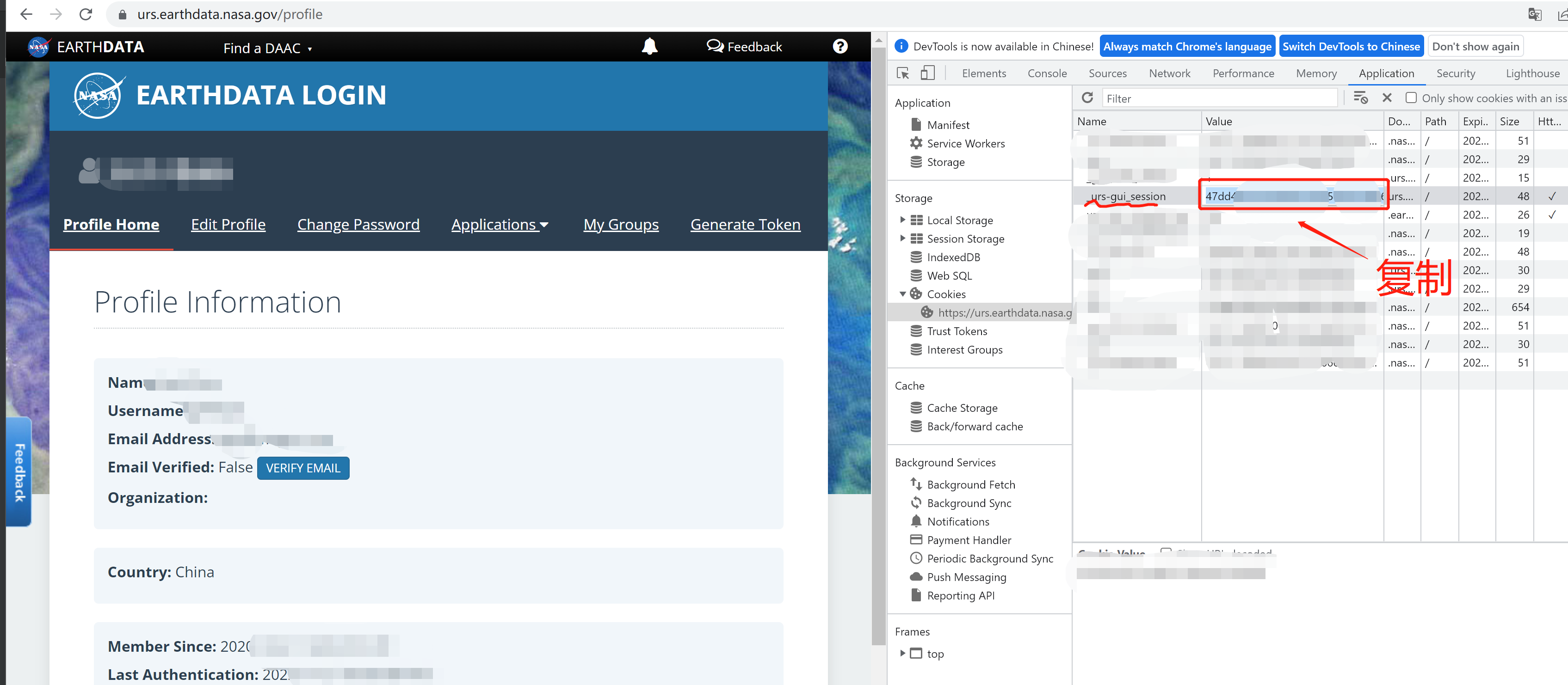Image resolution: width=1568 pixels, height=685 pixels.
Task: Open the Applications dropdown menu
Action: coord(499,225)
